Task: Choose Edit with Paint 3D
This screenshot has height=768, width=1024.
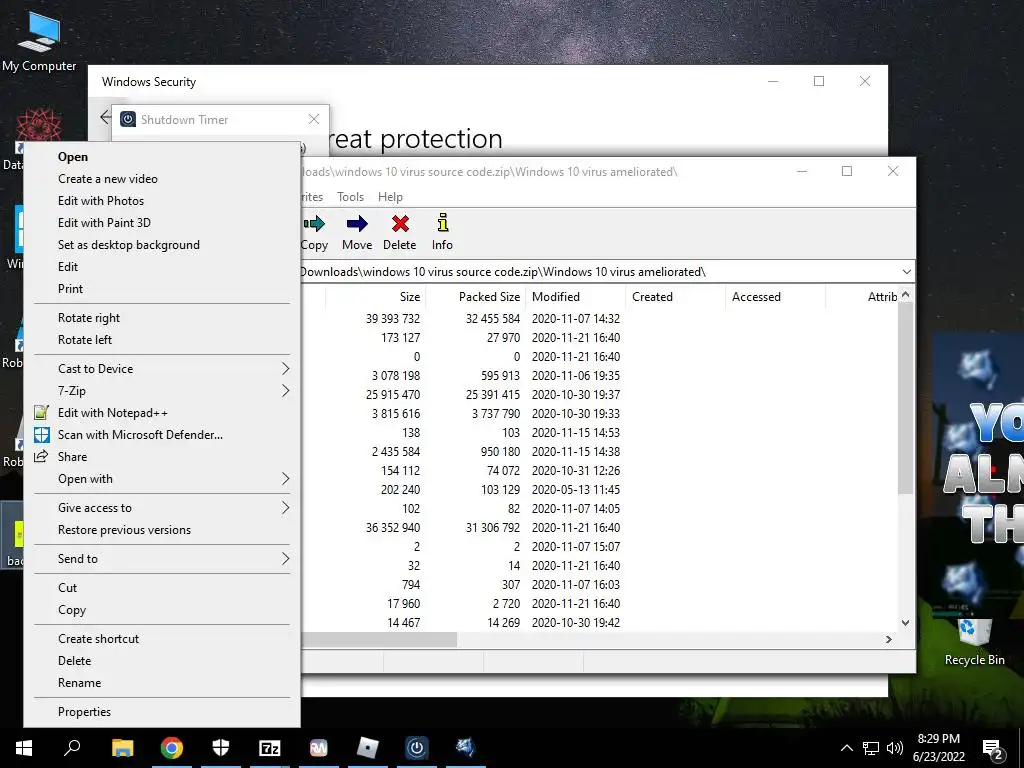Action: tap(162, 223)
